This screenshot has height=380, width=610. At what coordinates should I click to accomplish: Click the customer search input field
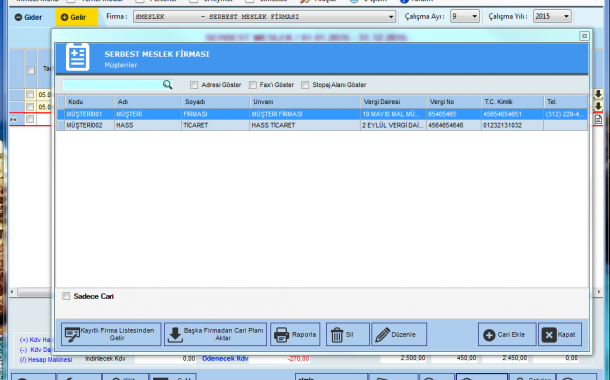point(113,85)
